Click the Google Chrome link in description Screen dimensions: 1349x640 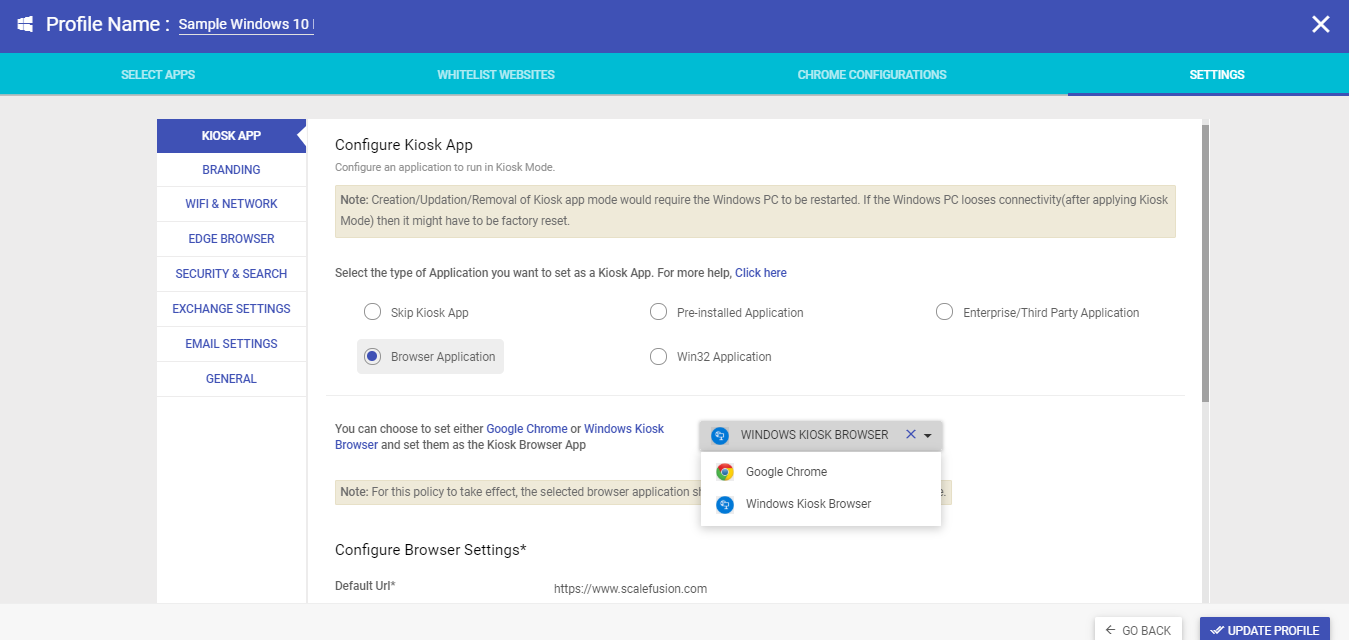(526, 429)
